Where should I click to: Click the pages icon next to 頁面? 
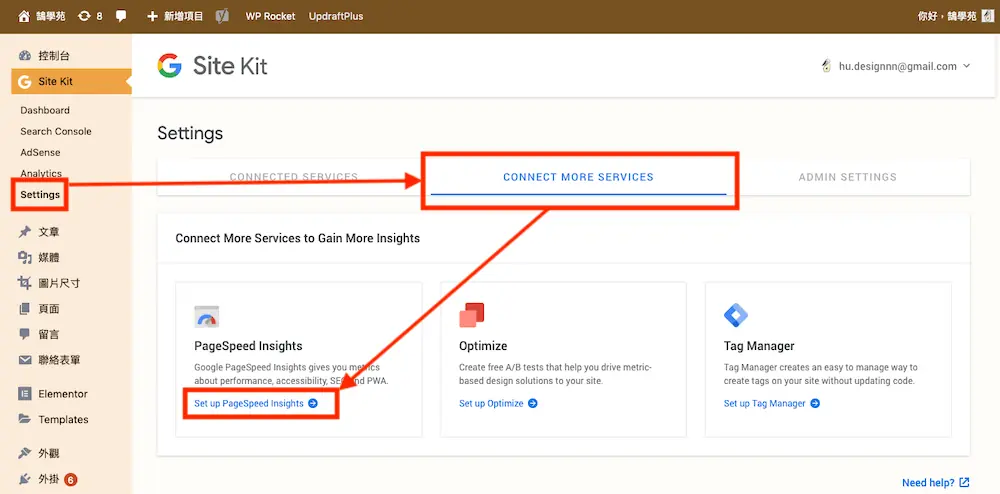tap(25, 309)
